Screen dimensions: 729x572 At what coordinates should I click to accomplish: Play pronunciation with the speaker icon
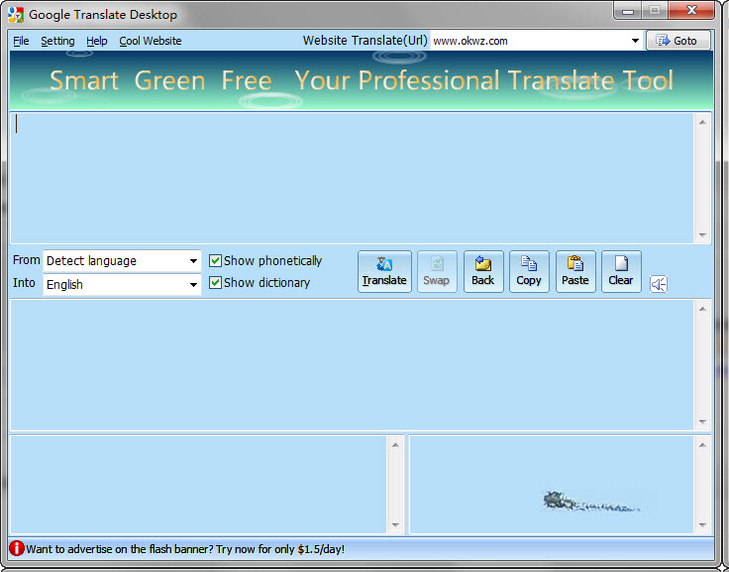pyautogui.click(x=658, y=284)
